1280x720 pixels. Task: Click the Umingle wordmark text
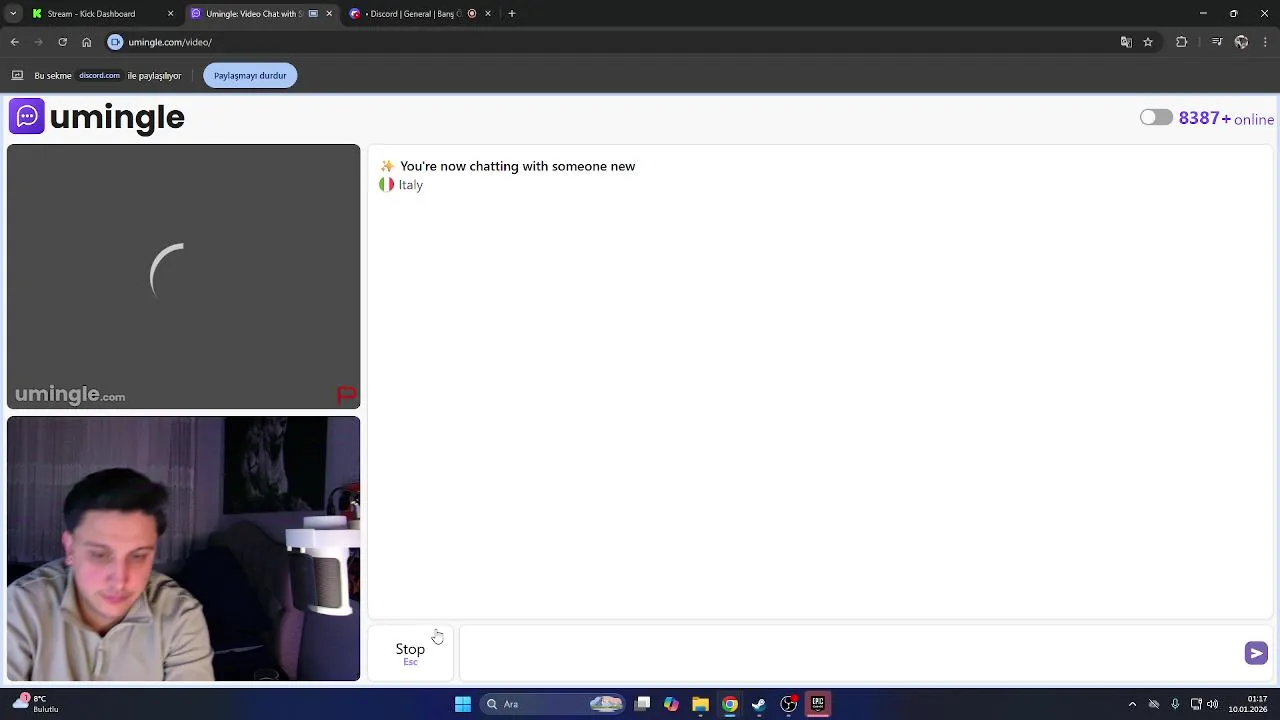(117, 117)
